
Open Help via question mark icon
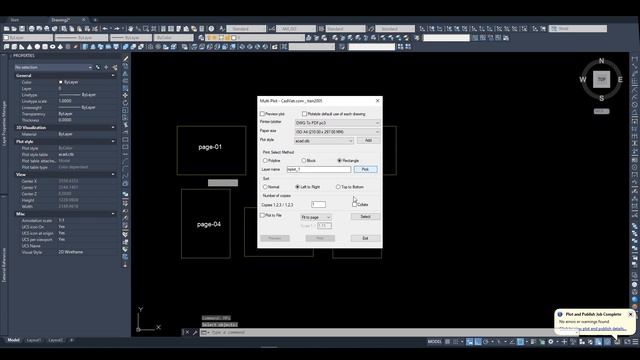tap(211, 29)
